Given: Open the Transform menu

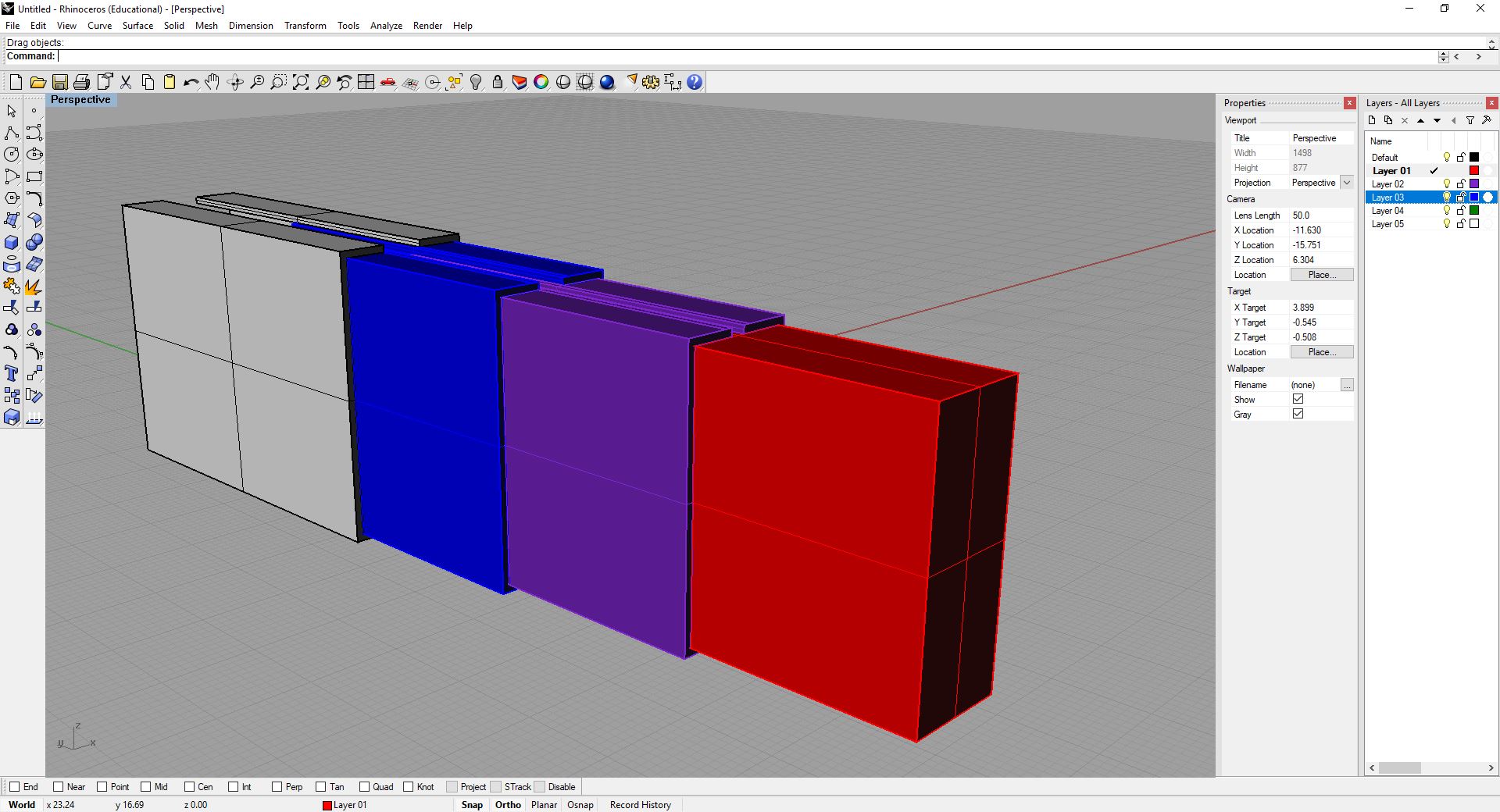Looking at the screenshot, I should tap(305, 26).
